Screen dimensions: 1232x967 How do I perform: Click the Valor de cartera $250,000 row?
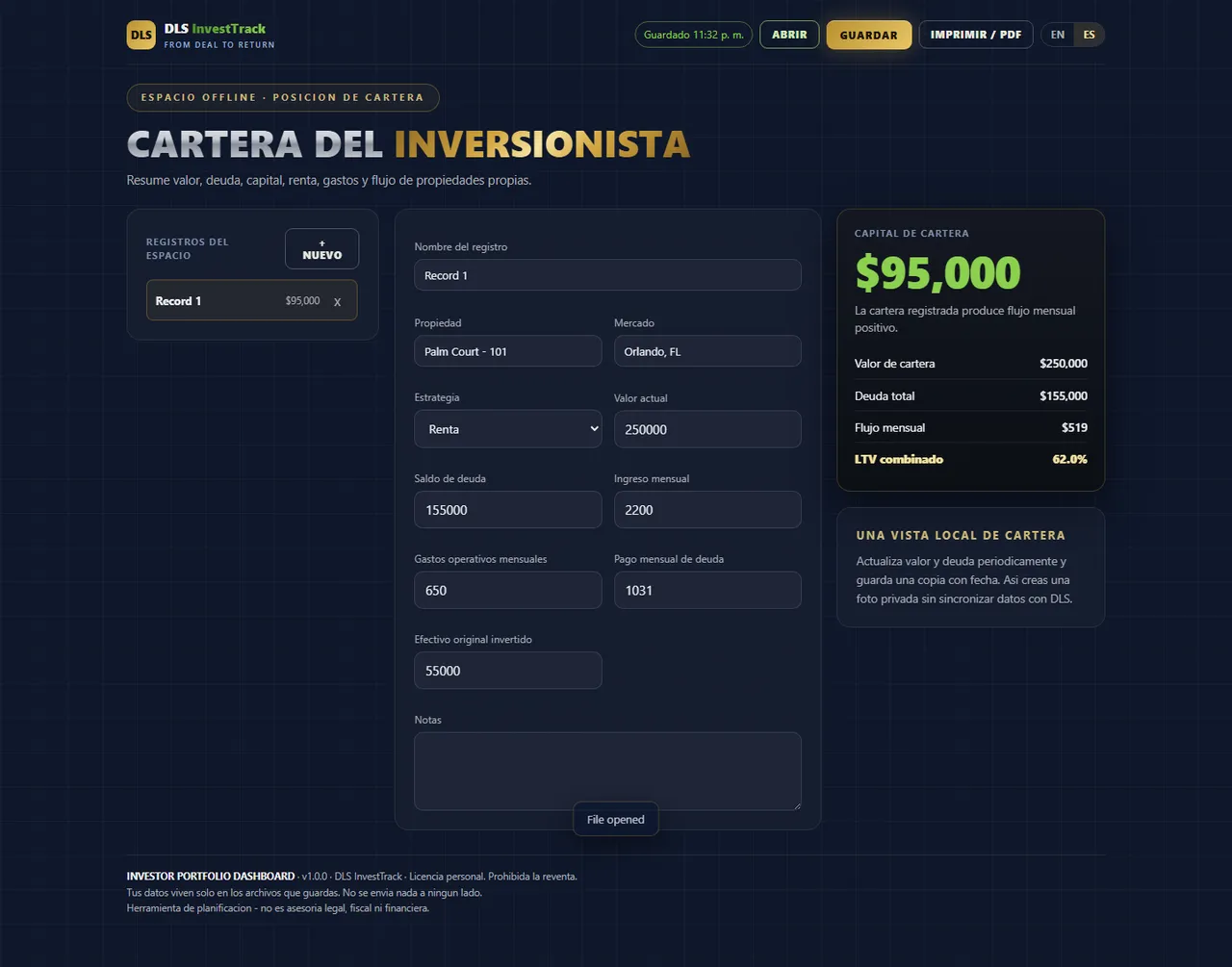coord(971,364)
